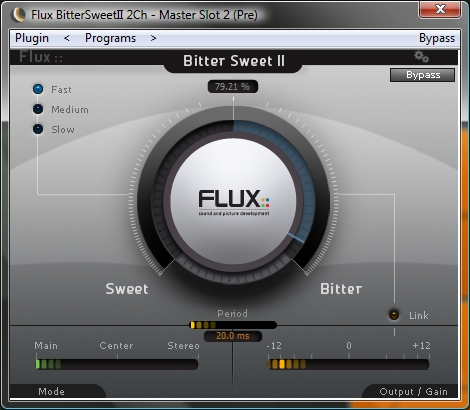Click the Center label above mode slider

pyautogui.click(x=116, y=346)
